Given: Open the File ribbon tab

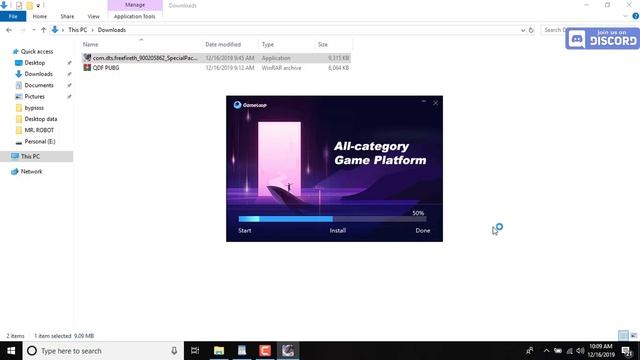Looking at the screenshot, I should 13,16.
